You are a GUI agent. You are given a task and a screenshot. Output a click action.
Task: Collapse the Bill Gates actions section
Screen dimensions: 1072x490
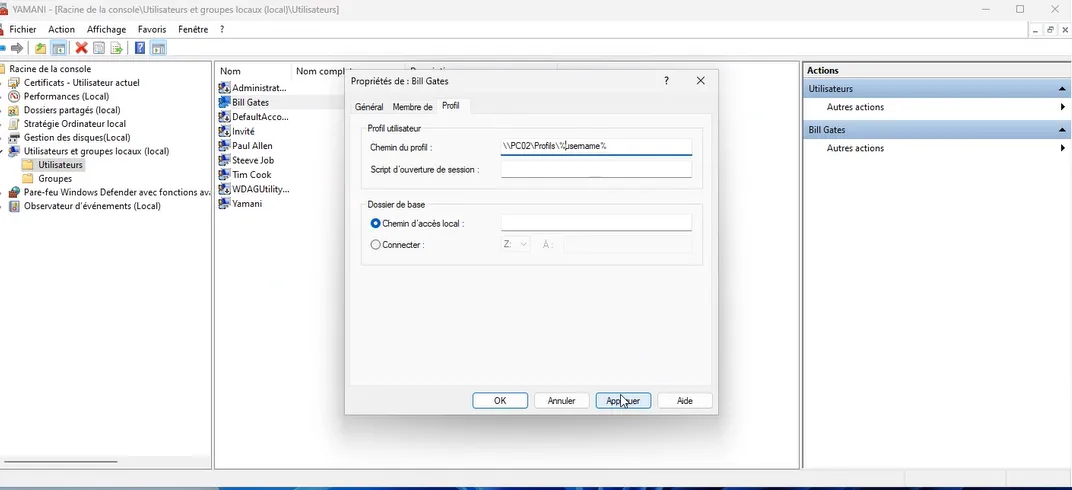tap(1062, 130)
